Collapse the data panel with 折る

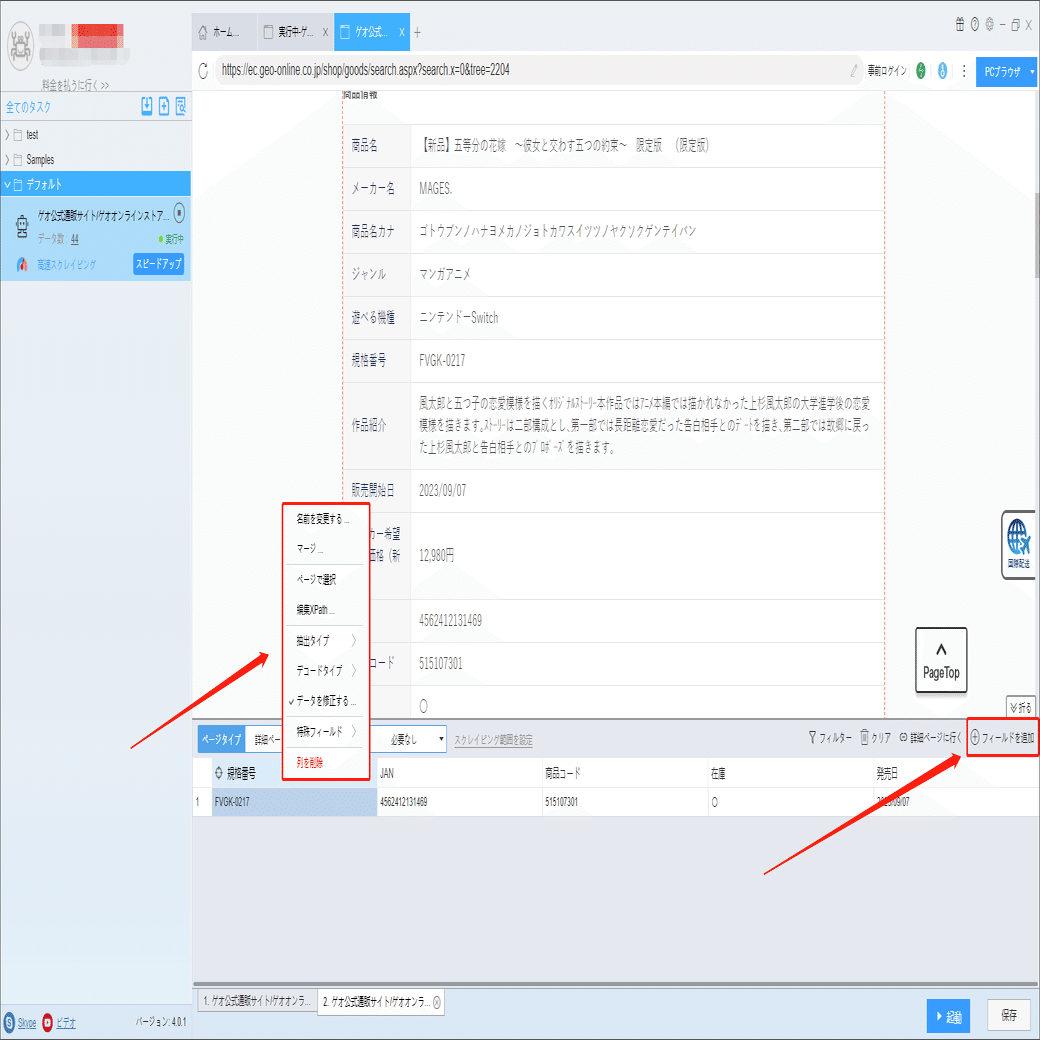pos(1021,708)
